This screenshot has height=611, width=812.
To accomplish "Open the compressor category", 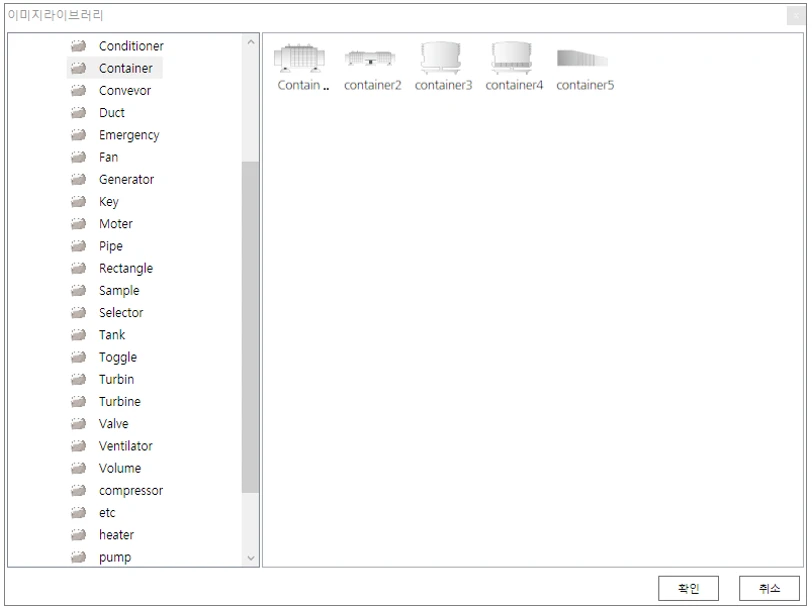I will pos(131,490).
